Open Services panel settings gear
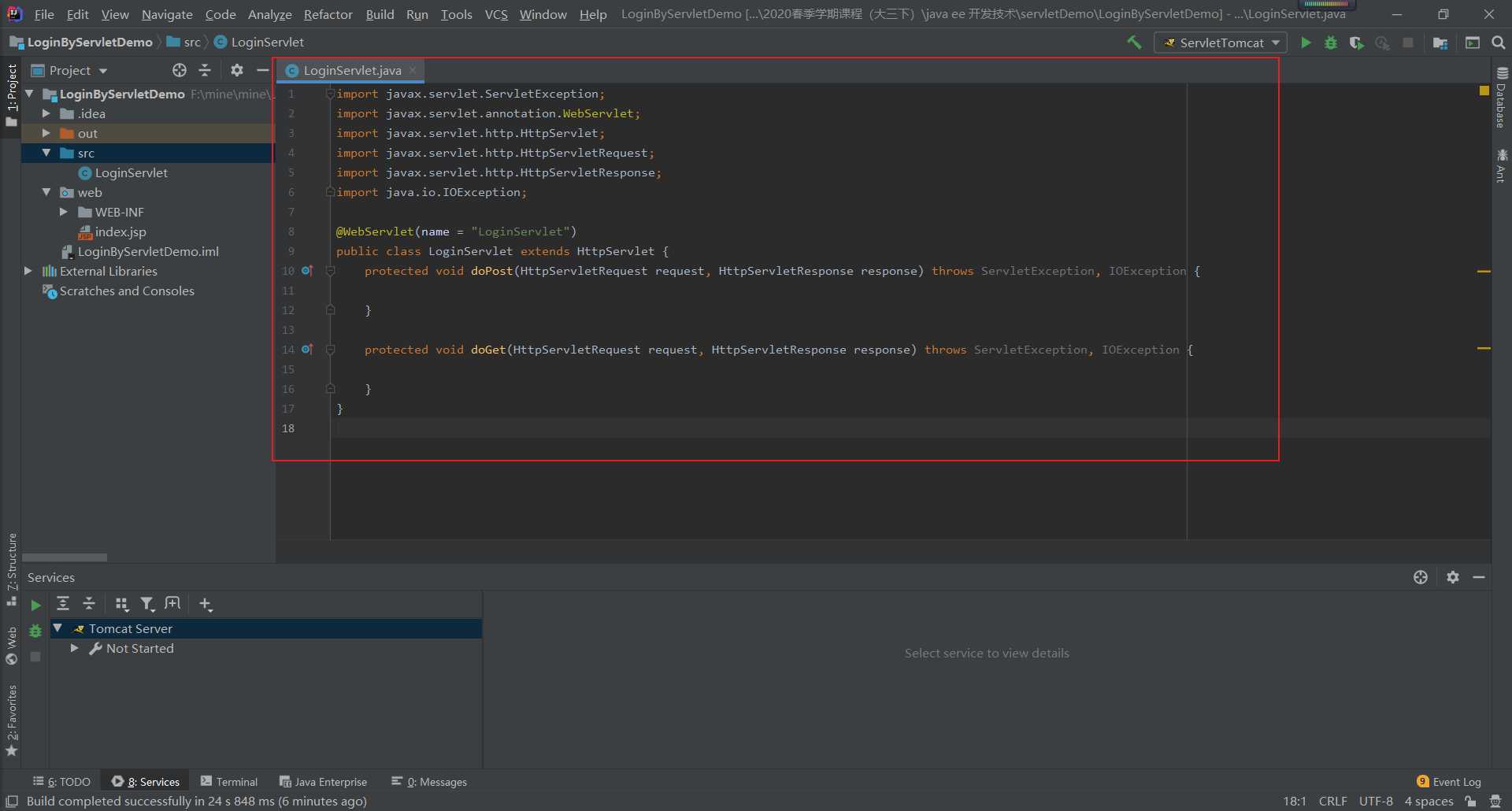1512x811 pixels. pyautogui.click(x=1453, y=577)
